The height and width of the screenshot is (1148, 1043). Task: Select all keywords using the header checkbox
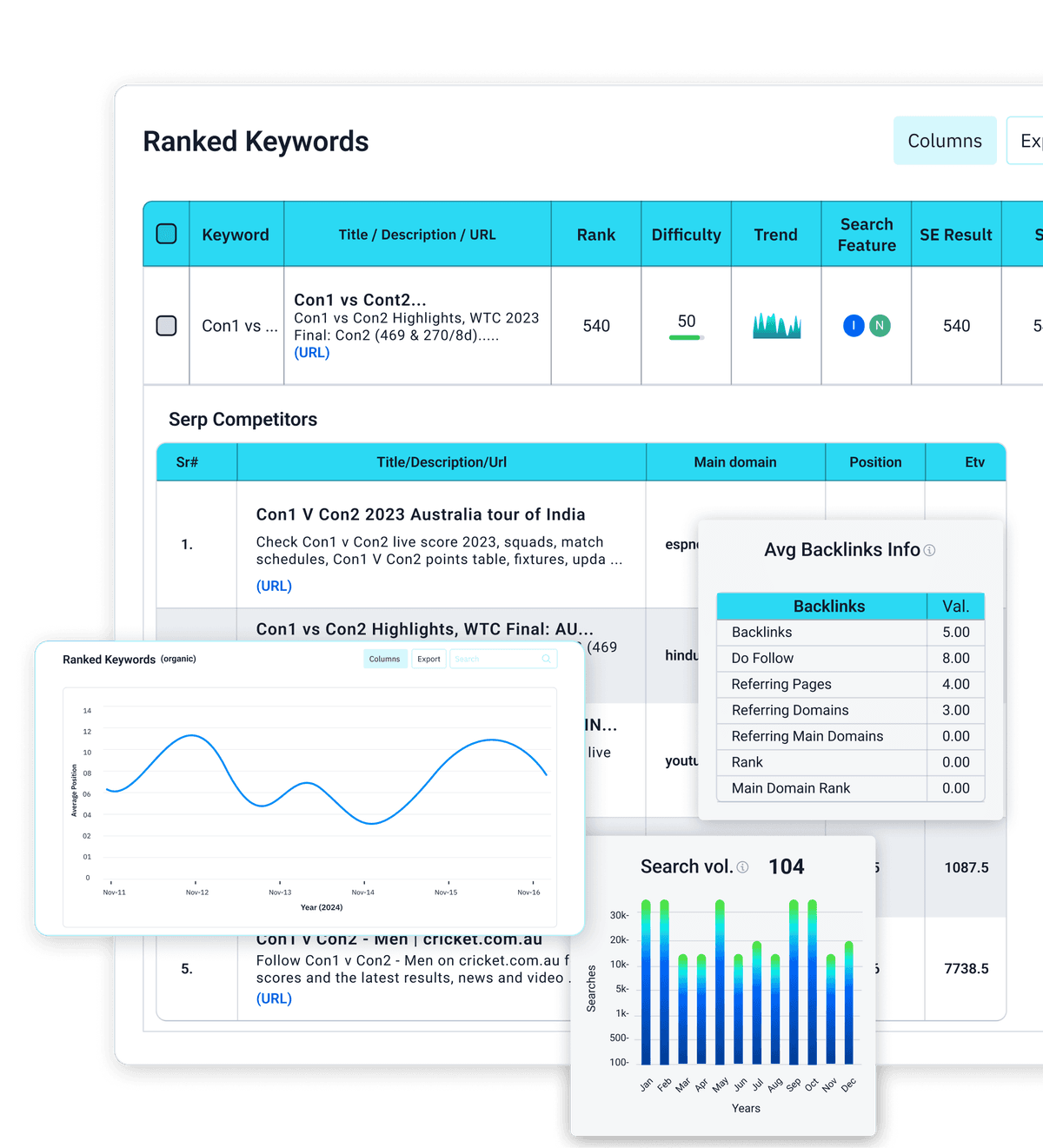pos(166,234)
